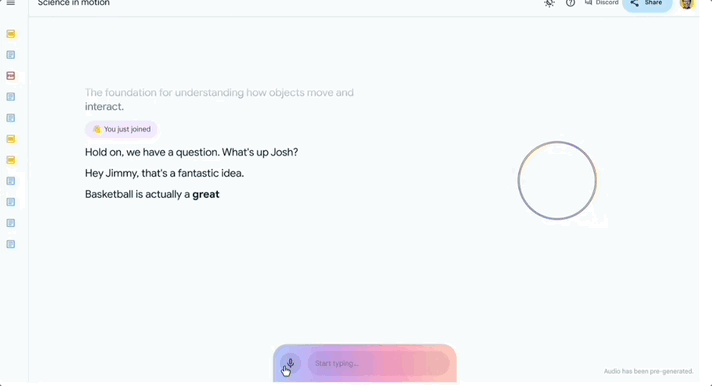712x386 pixels.
Task: Open the help question mark icon
Action: point(570,3)
